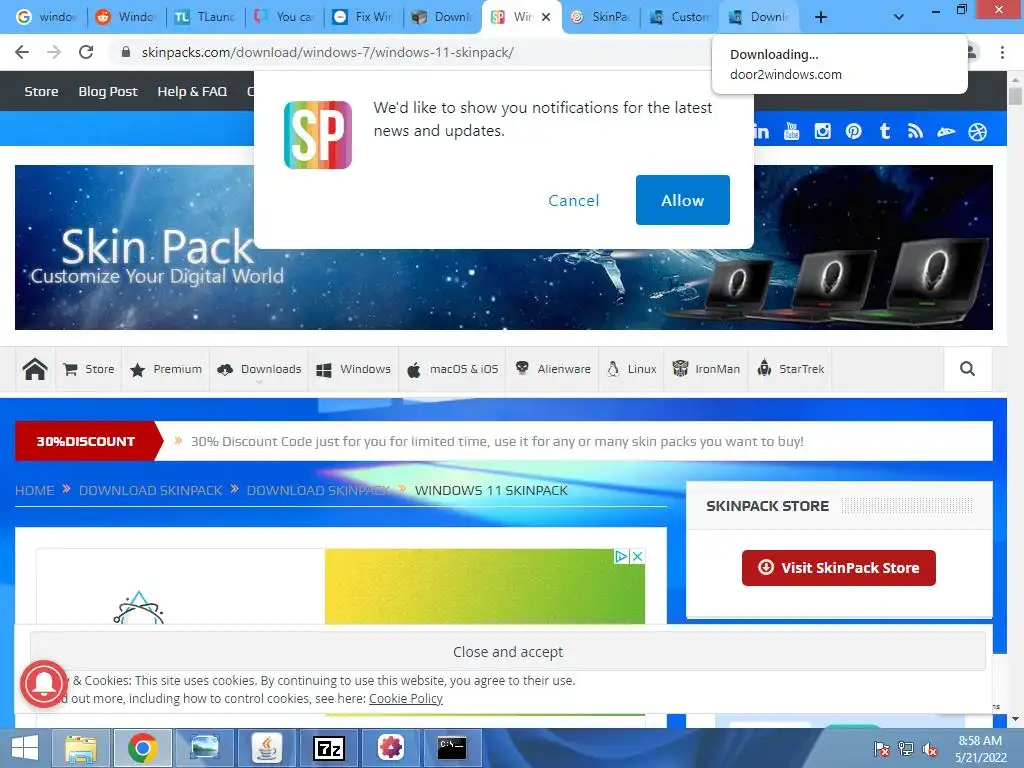1024x768 pixels.
Task: Cancel the notification prompt
Action: point(573,200)
